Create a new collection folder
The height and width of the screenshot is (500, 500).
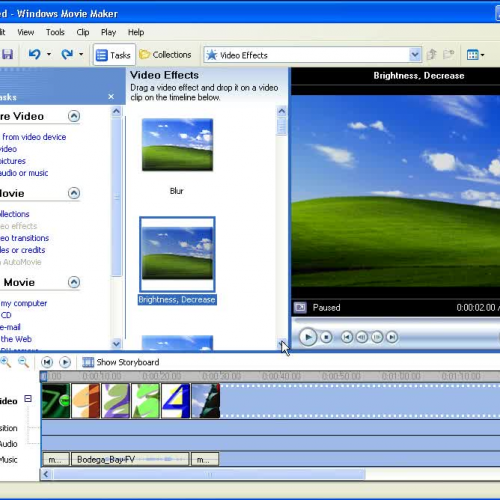[448, 54]
